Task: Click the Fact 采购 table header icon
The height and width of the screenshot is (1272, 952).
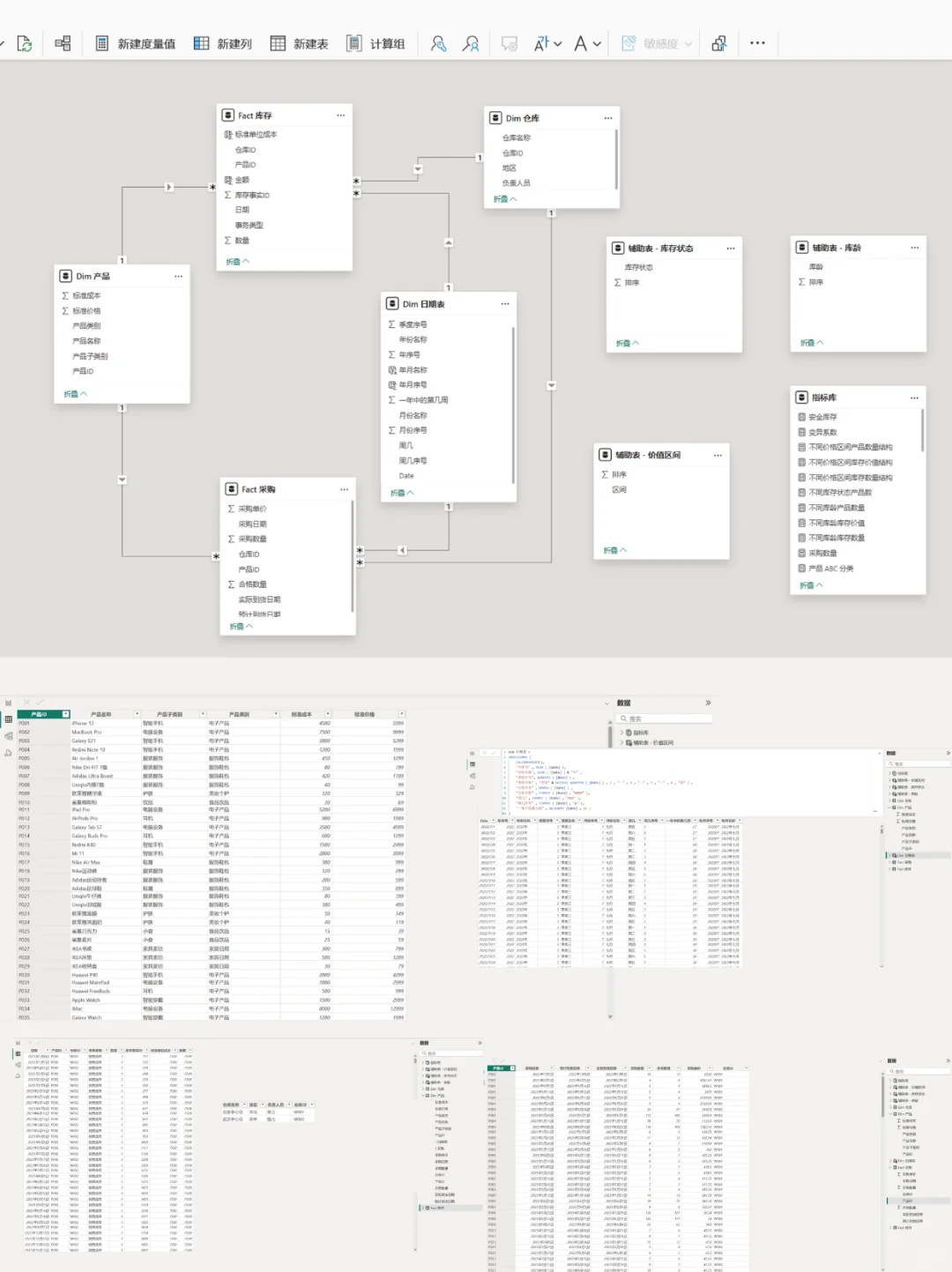Action: [x=232, y=489]
